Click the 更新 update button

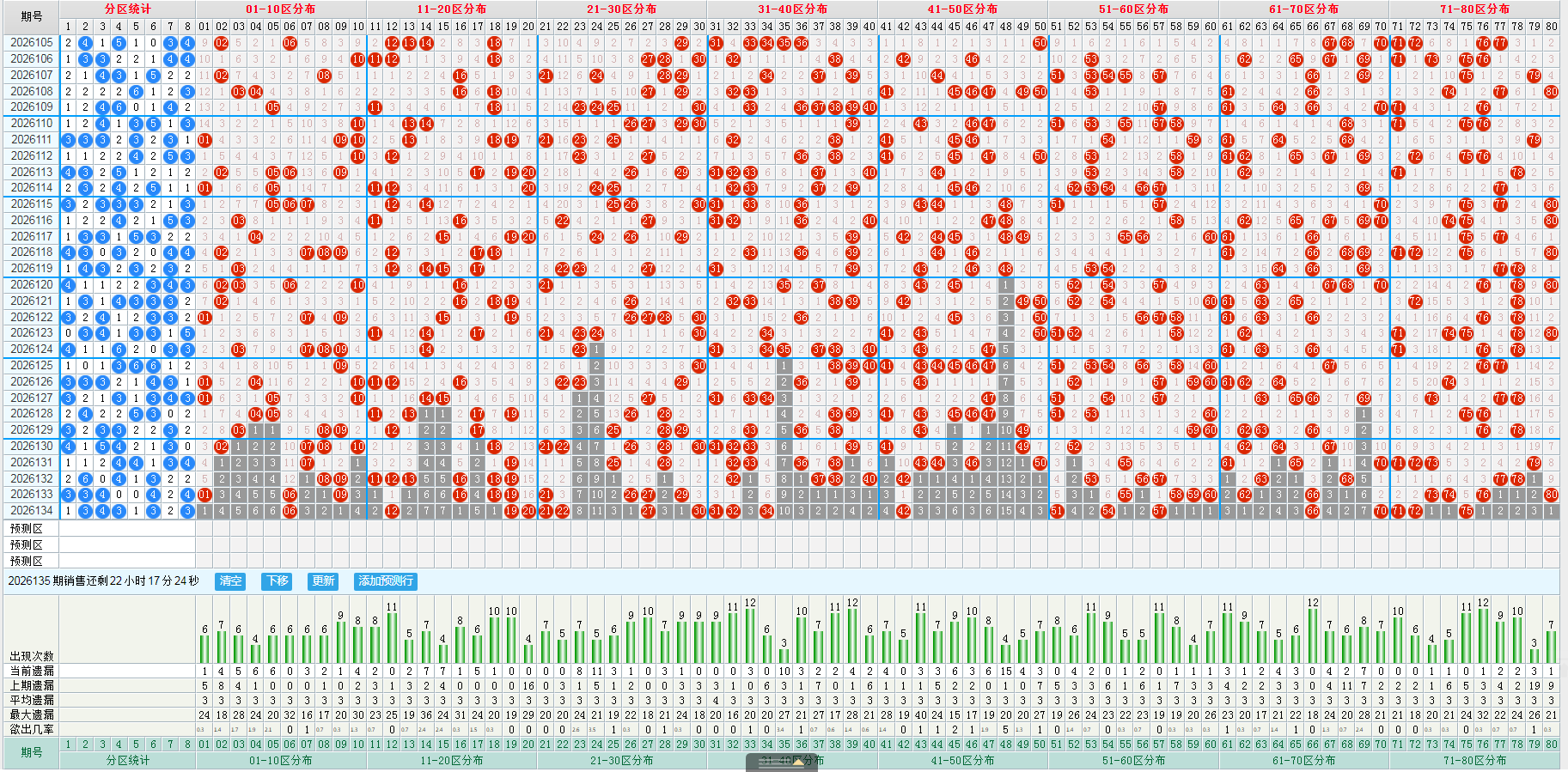pyautogui.click(x=323, y=581)
